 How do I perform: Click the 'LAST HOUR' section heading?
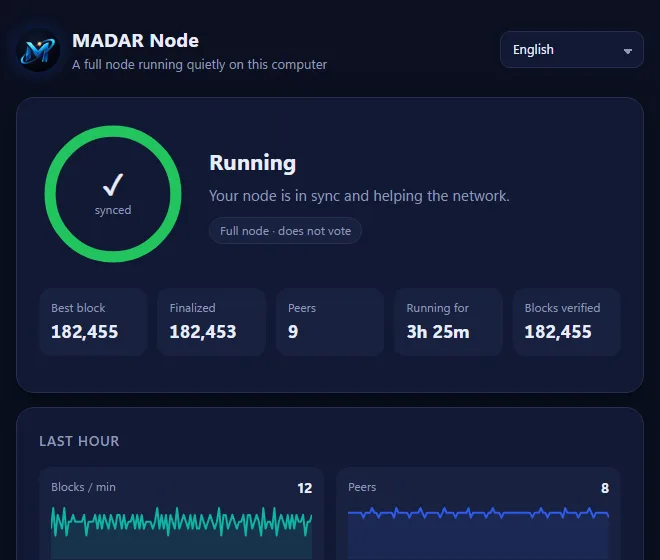[79, 441]
